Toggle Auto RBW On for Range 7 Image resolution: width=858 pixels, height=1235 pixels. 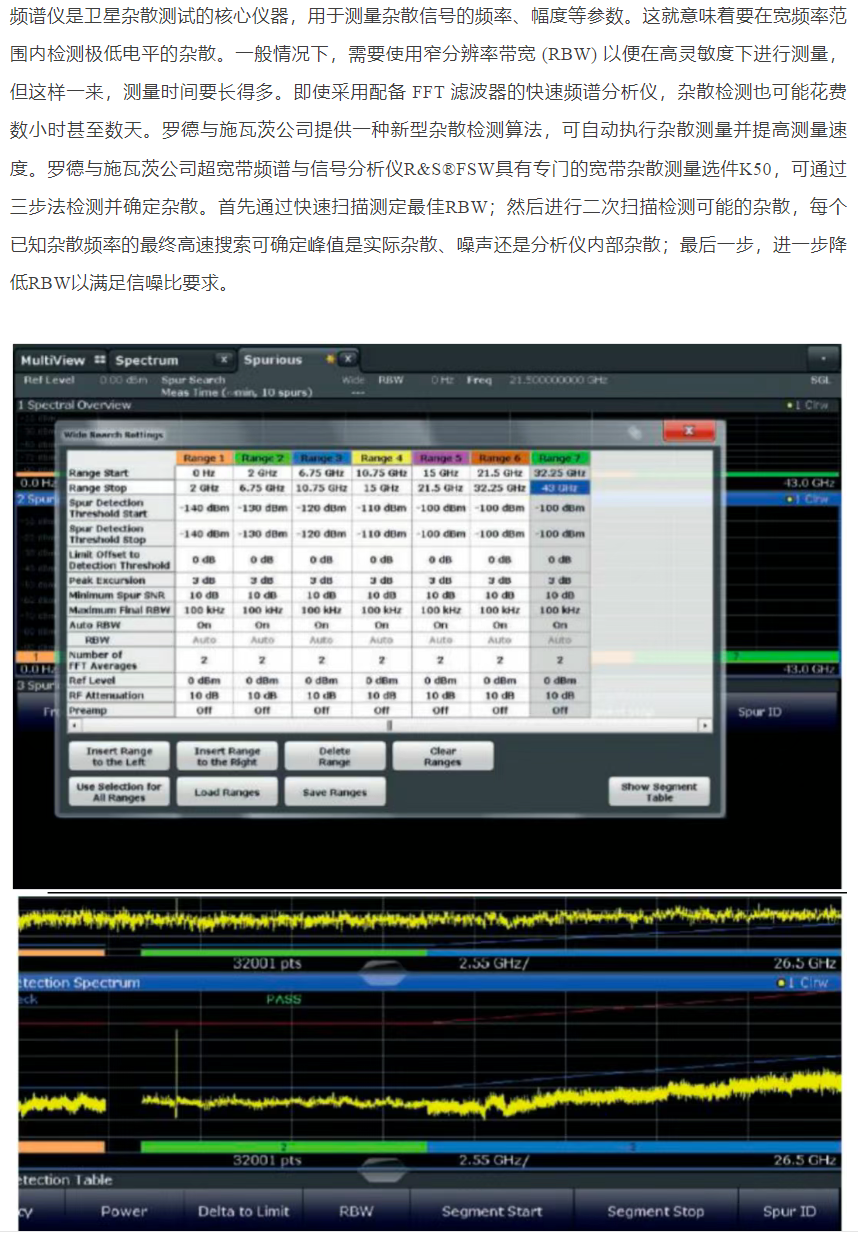[560, 624]
